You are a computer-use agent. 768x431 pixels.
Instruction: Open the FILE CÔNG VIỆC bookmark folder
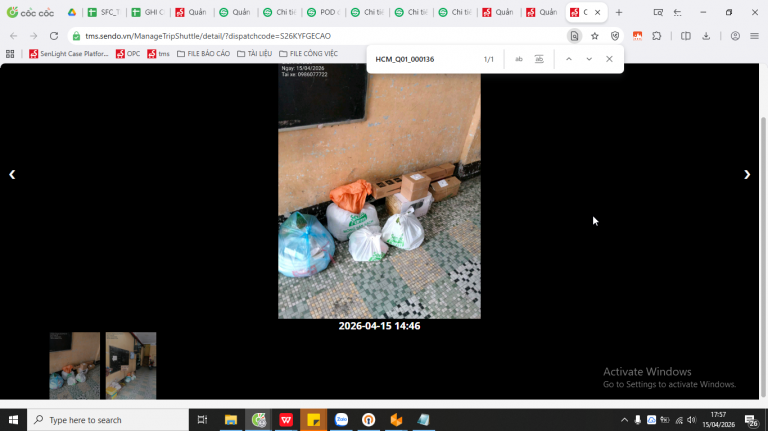tap(309, 54)
